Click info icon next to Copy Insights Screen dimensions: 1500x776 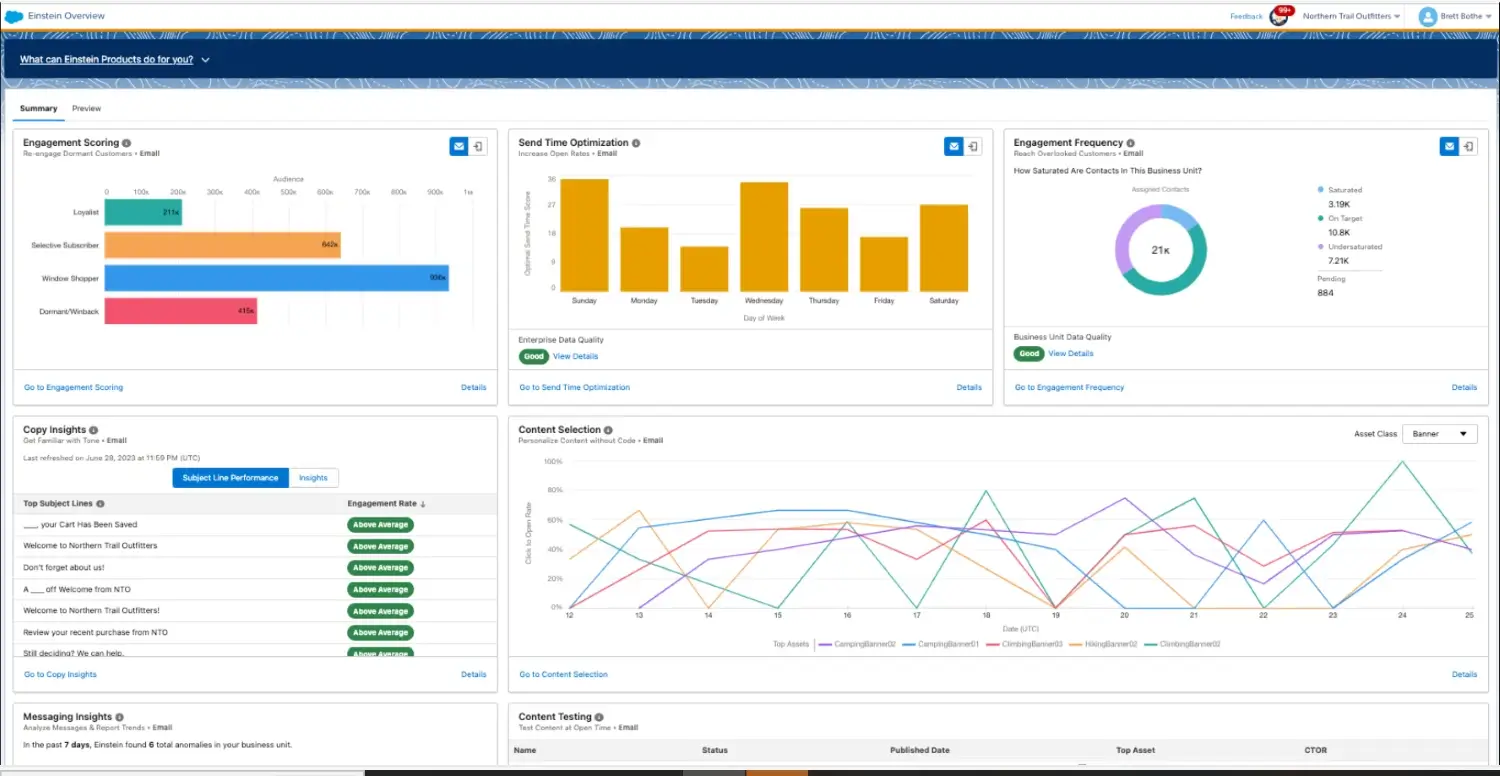pos(94,430)
